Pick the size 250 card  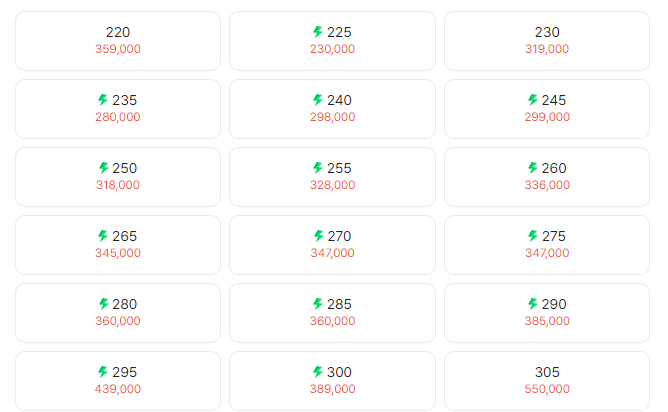tap(118, 177)
